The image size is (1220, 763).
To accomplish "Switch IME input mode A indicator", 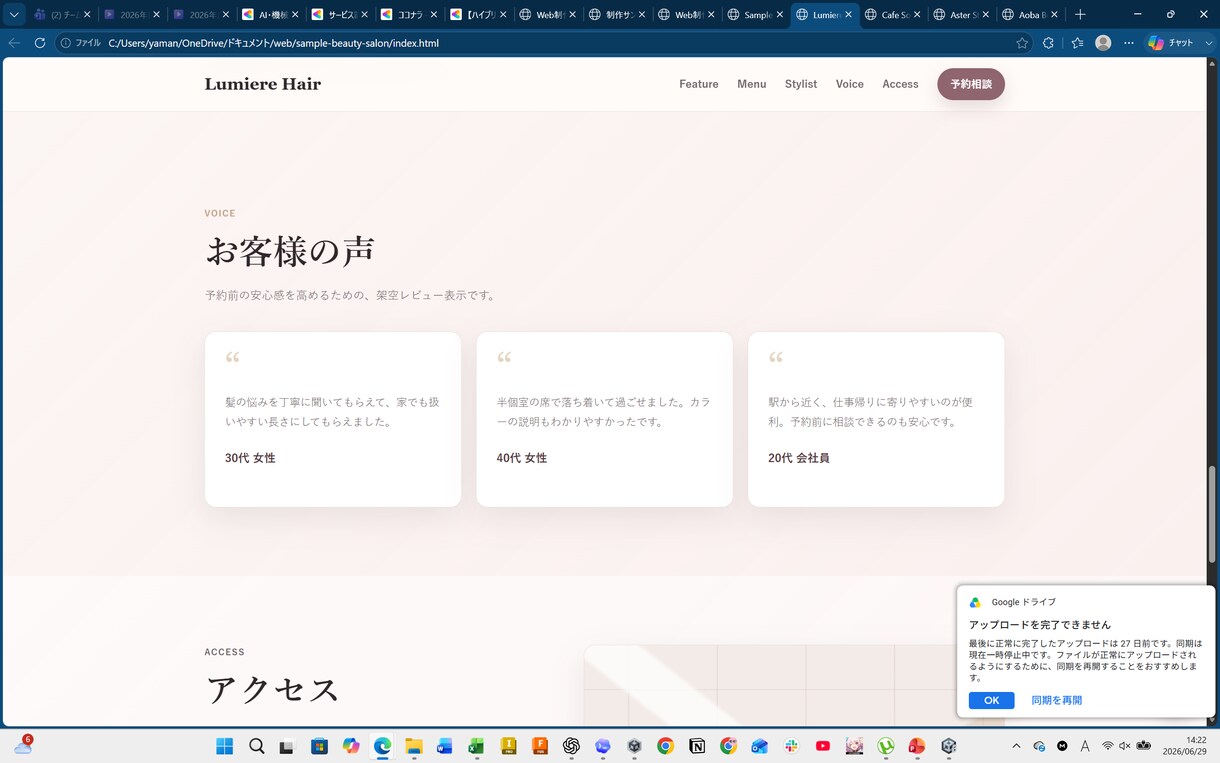I will pos(1085,746).
